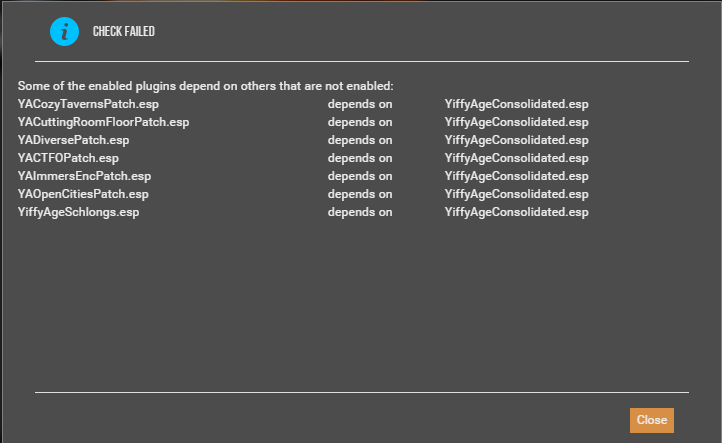Click the YAImmersEncPatch.esp plugin entry
The image size is (722, 443).
tap(84, 176)
